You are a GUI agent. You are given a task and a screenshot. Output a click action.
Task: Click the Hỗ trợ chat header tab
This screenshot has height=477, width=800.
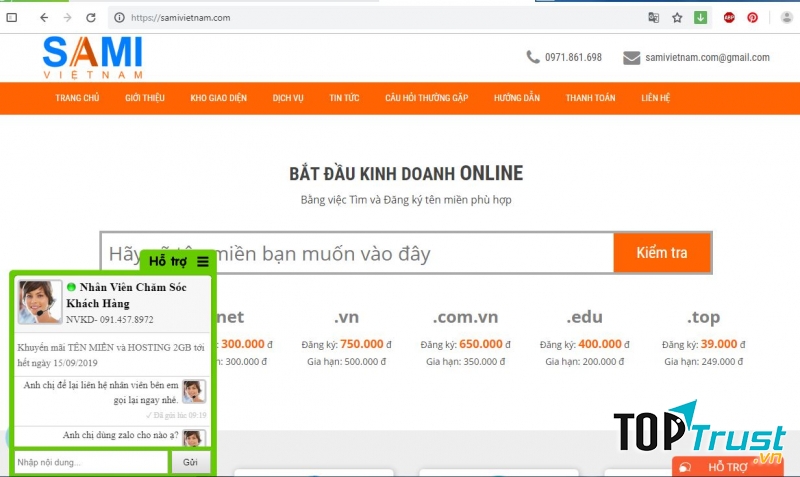point(178,261)
